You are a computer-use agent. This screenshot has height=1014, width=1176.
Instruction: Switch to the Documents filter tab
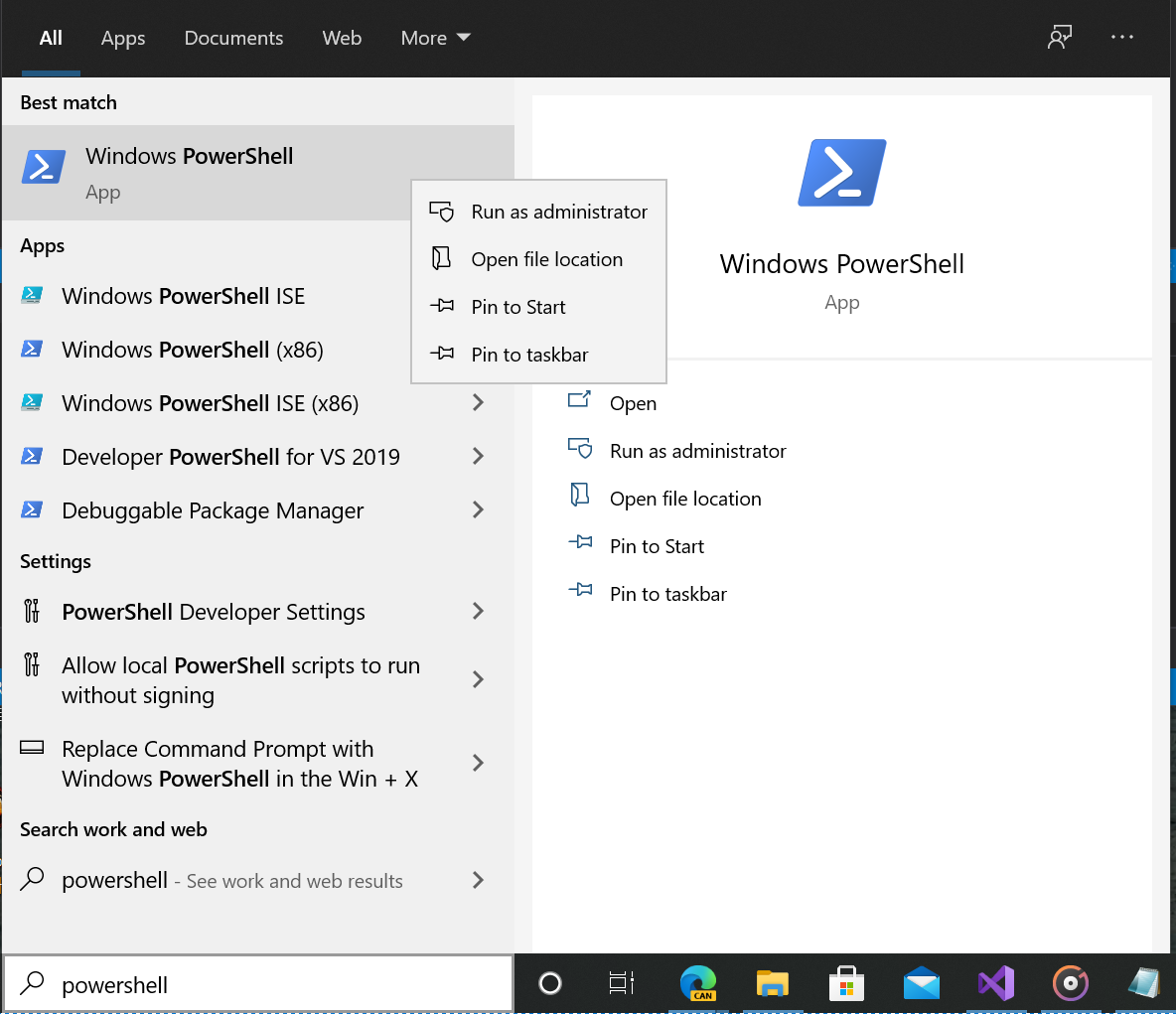(233, 38)
